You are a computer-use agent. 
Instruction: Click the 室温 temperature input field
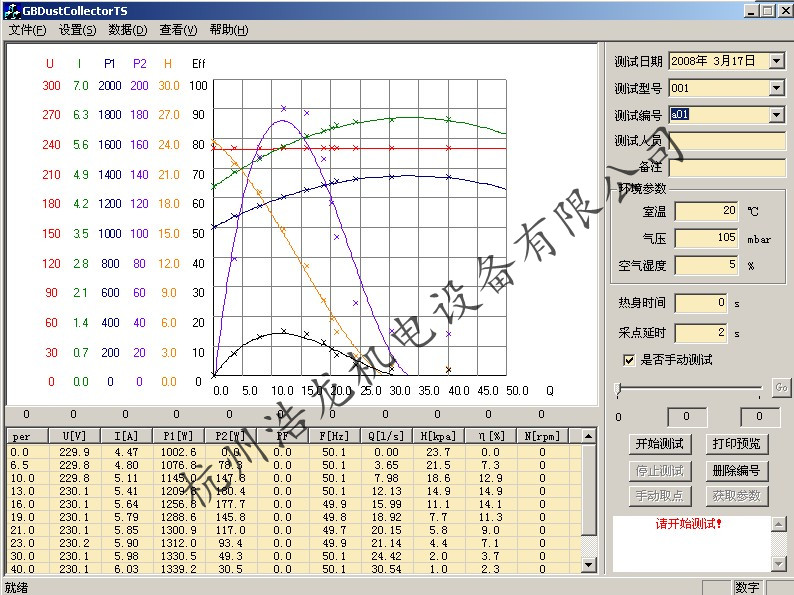707,211
